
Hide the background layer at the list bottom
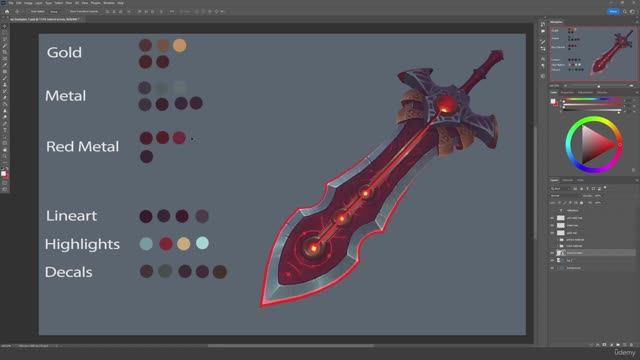point(552,268)
